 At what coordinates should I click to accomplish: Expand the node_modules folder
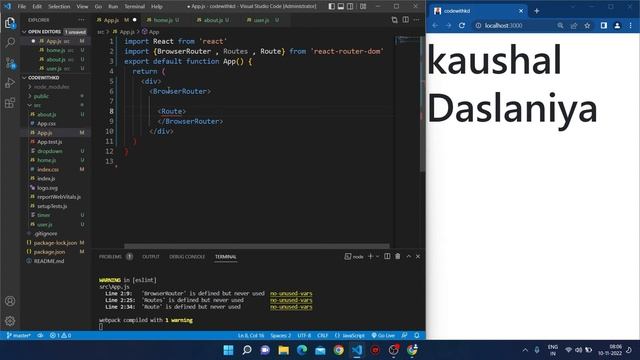point(51,87)
